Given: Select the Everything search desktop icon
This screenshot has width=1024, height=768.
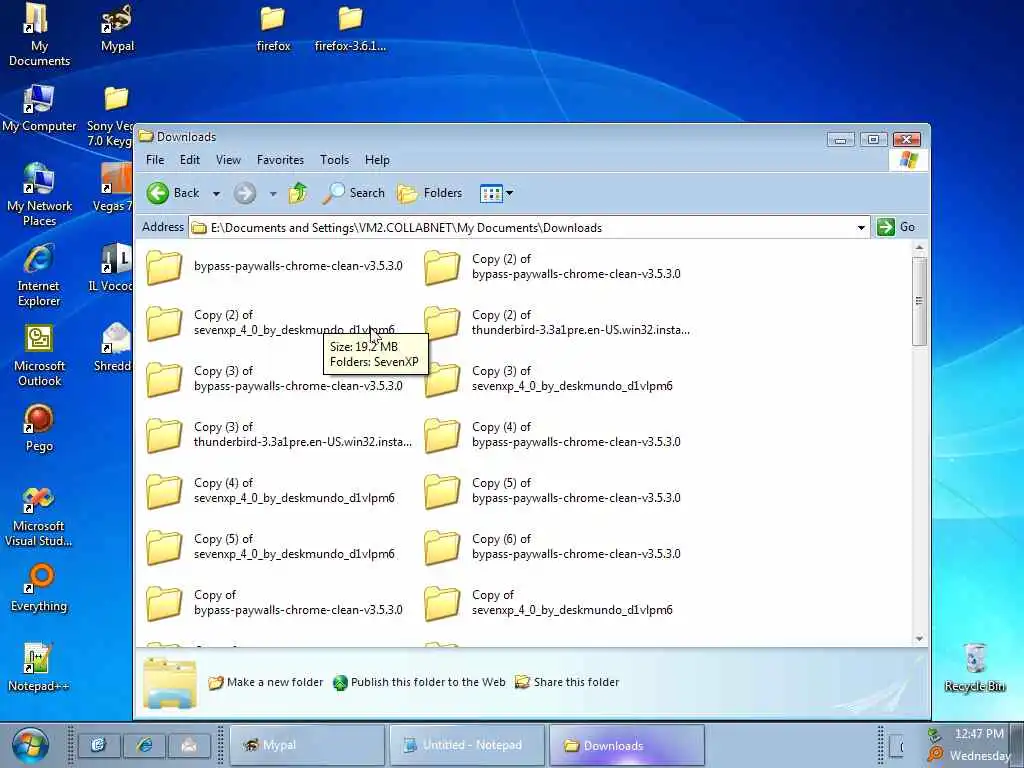Looking at the screenshot, I should pos(39,588).
